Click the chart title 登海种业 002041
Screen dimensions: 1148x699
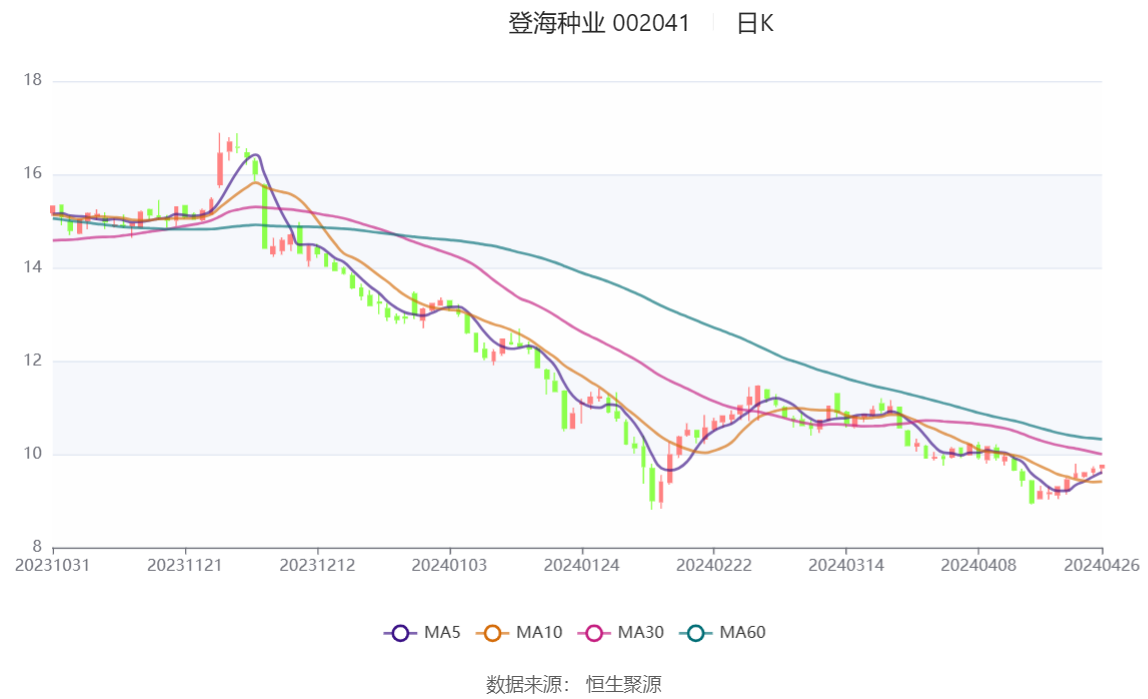click(599, 23)
